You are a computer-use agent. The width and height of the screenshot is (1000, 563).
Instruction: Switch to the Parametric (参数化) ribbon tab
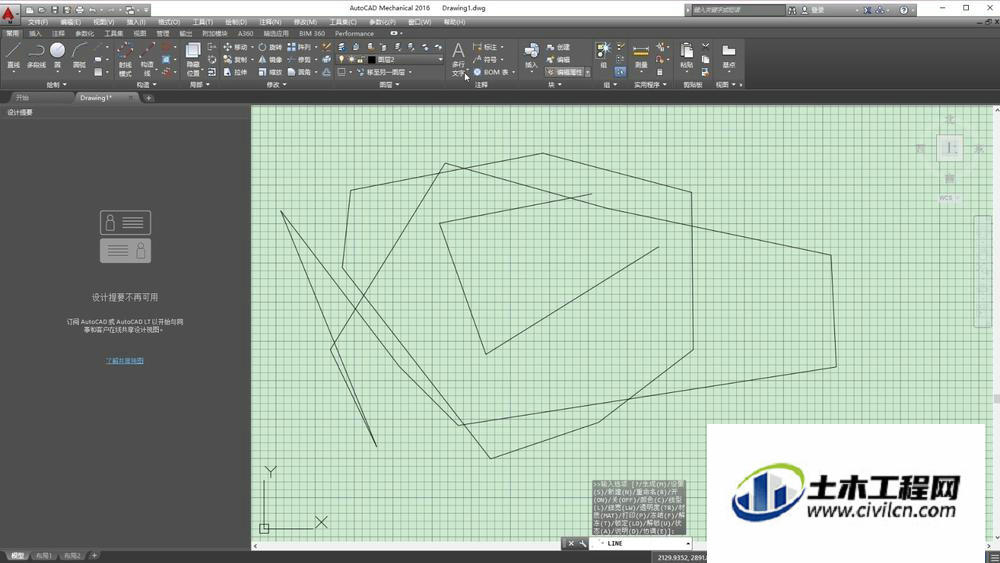(84, 33)
